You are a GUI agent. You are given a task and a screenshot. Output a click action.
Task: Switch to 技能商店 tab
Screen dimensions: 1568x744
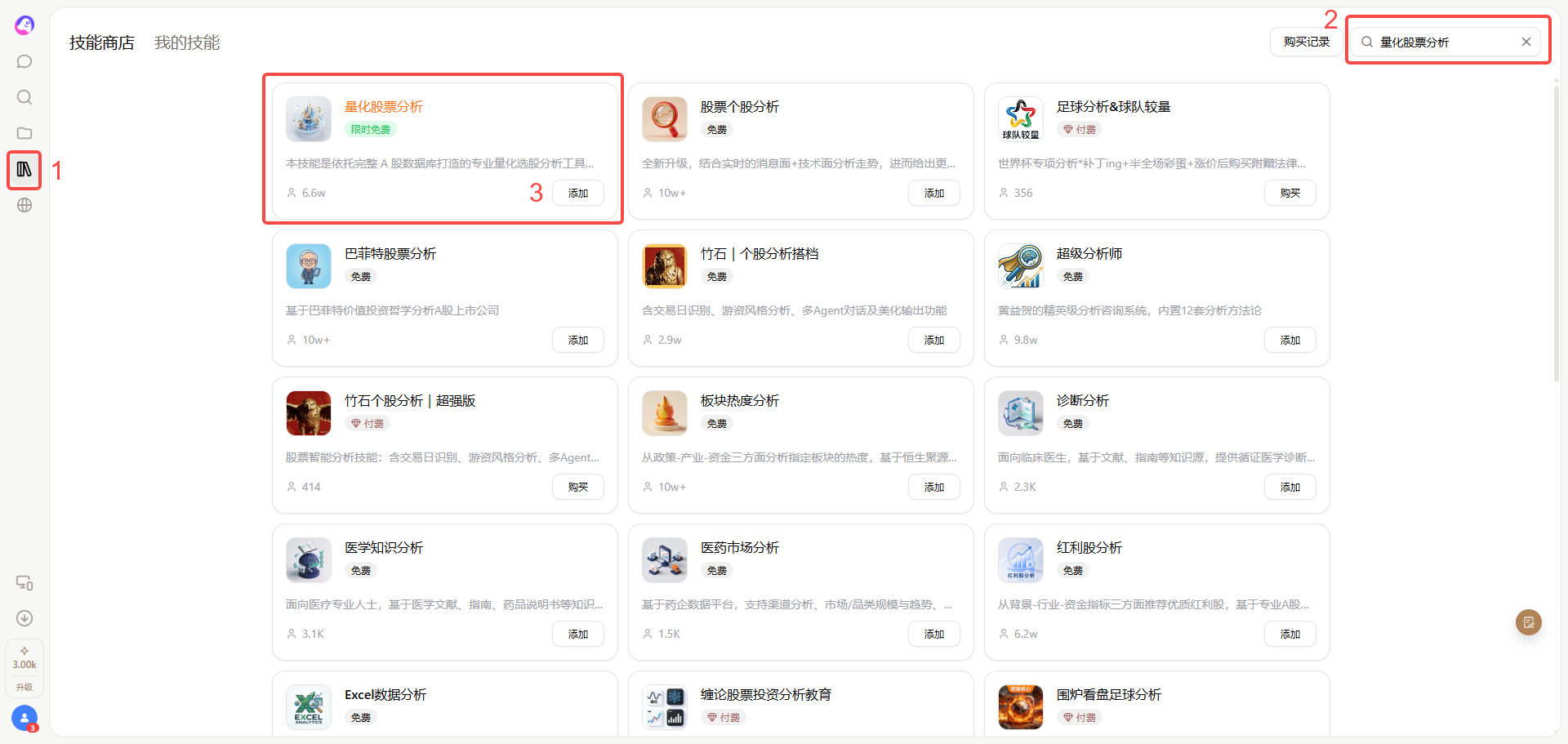tap(102, 42)
